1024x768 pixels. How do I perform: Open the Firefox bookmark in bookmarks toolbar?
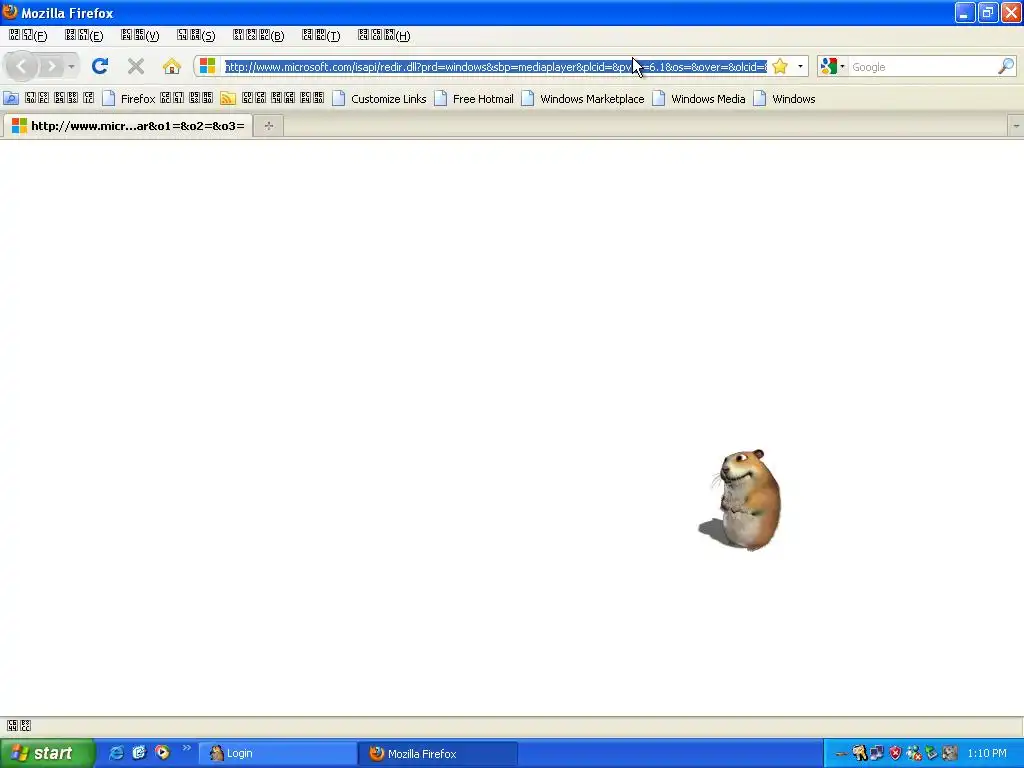(x=157, y=99)
